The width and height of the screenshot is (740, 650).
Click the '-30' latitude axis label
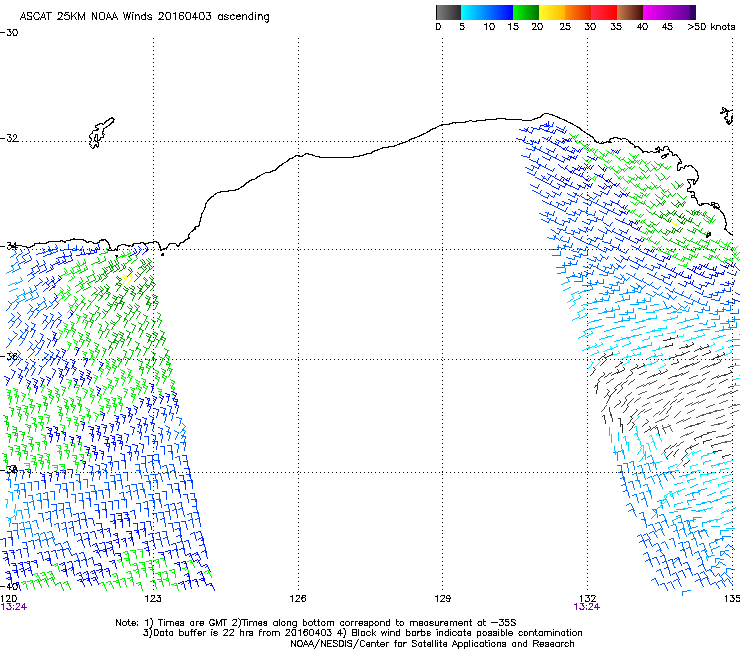click(x=9, y=33)
